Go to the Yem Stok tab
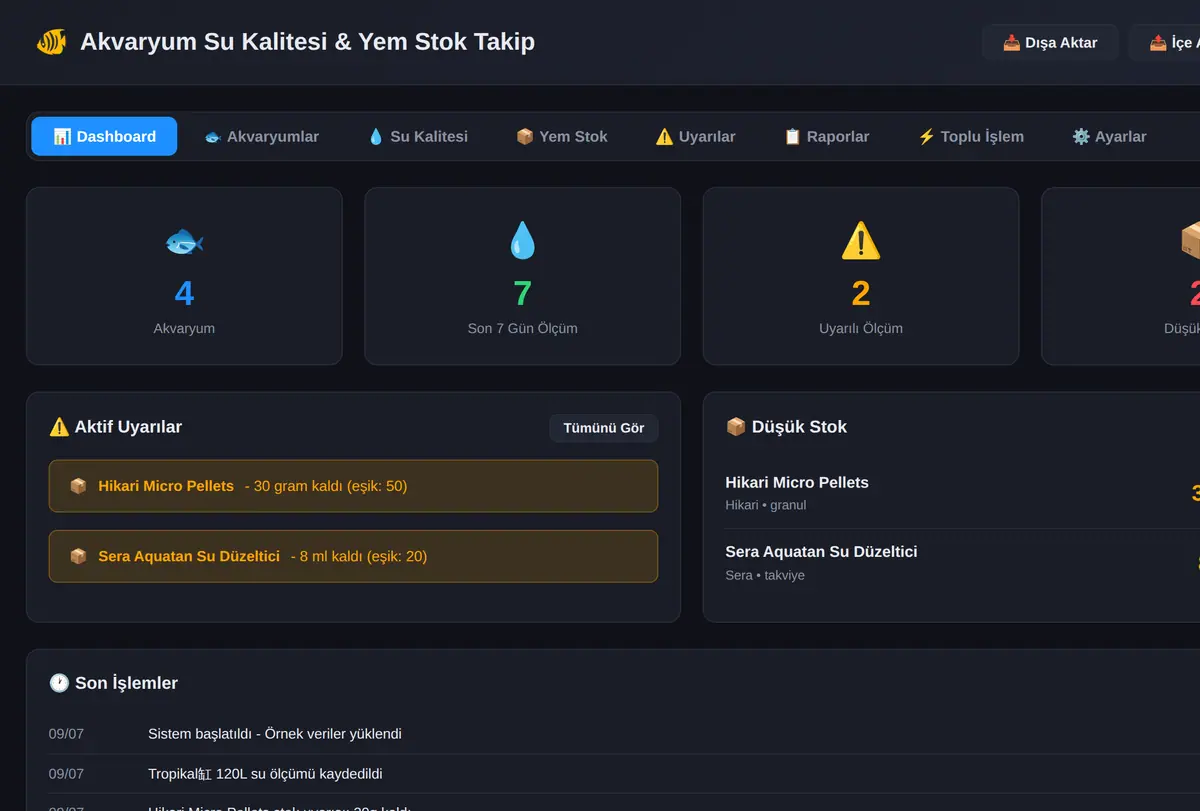1200x811 pixels. (x=562, y=136)
